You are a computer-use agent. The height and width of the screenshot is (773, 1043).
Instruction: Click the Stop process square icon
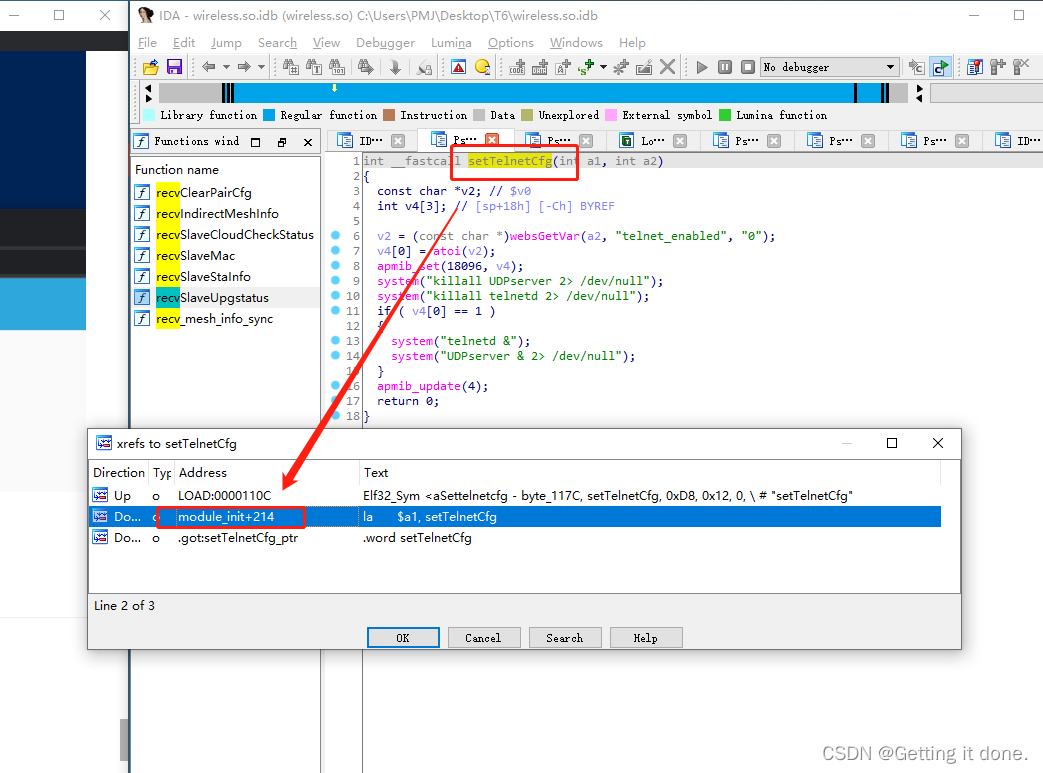[x=748, y=67]
